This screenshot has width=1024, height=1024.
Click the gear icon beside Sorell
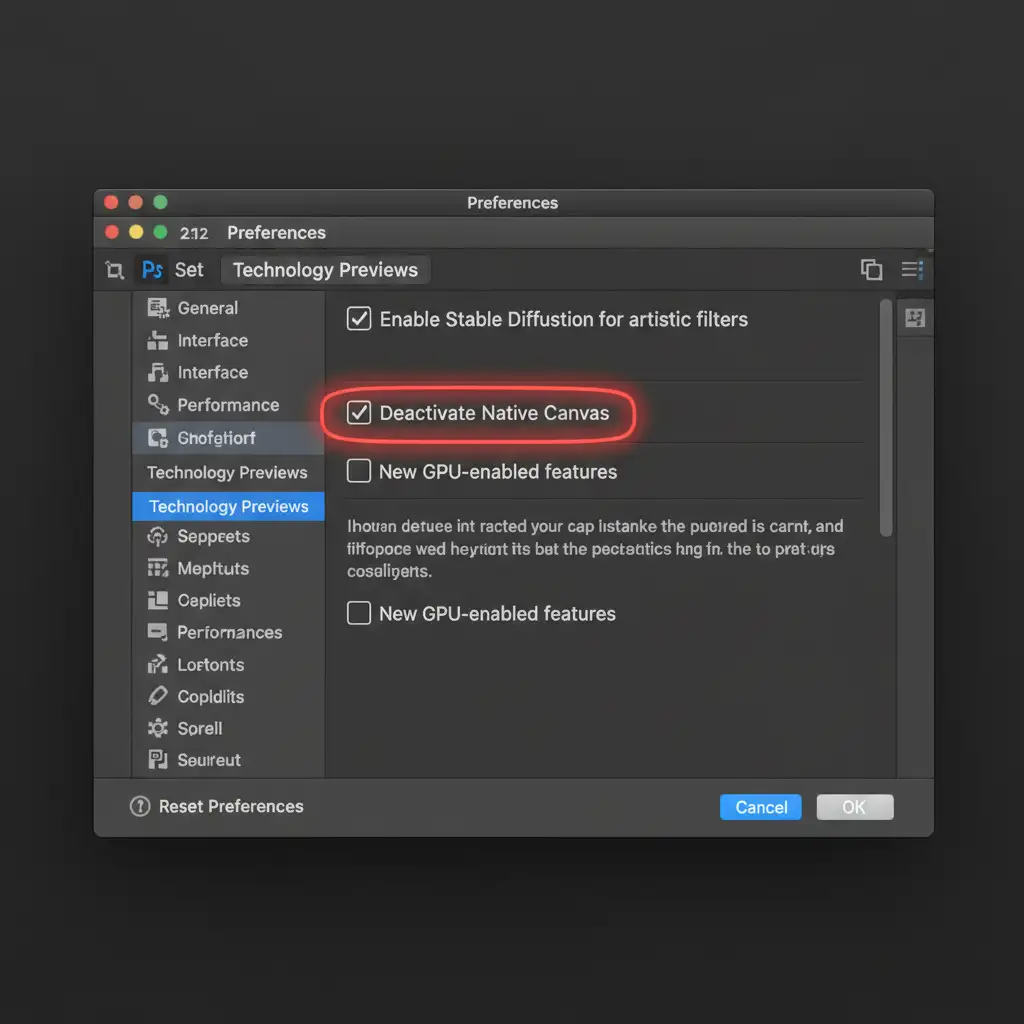pyautogui.click(x=157, y=728)
